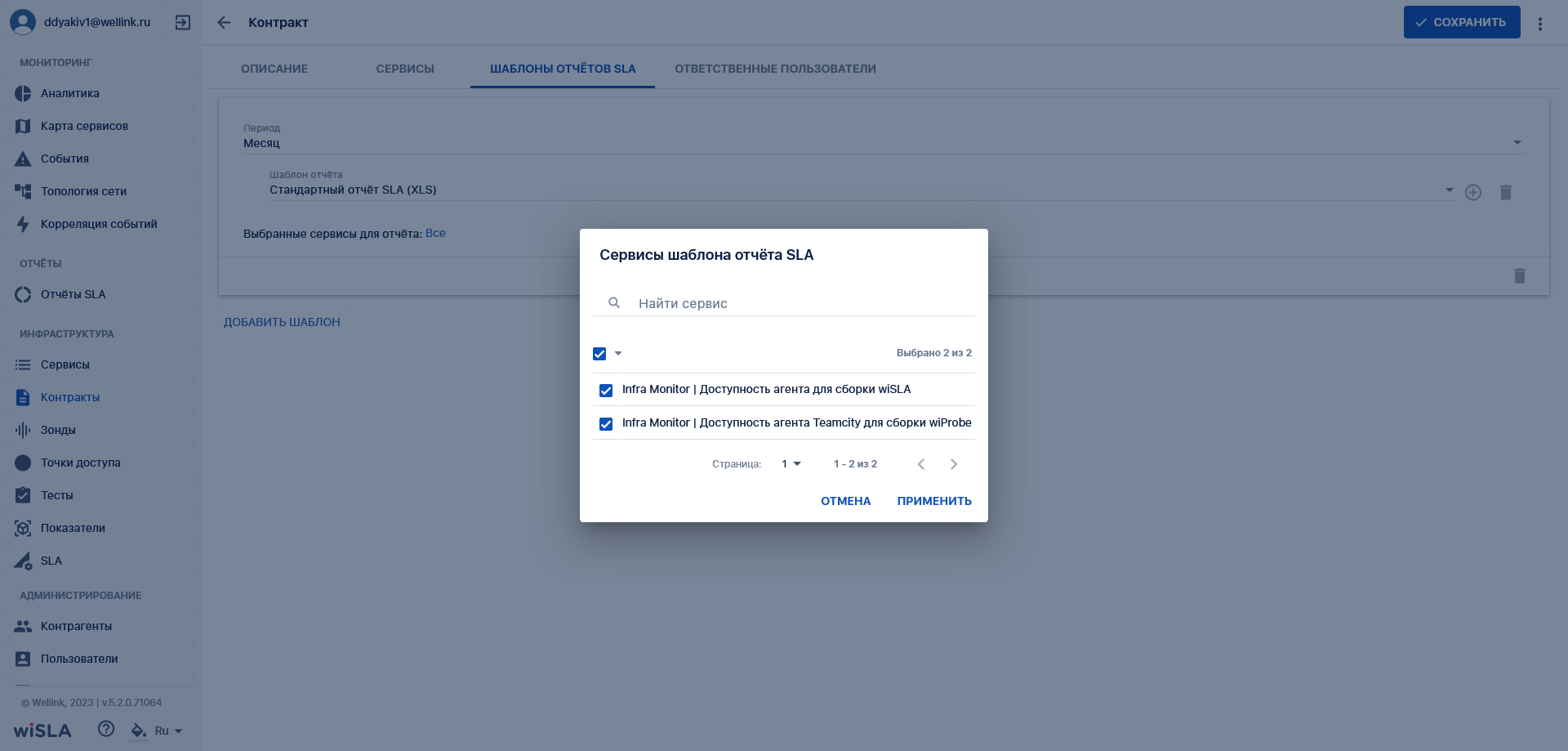
Task: Open Контракты in the sidebar
Action: (100, 397)
